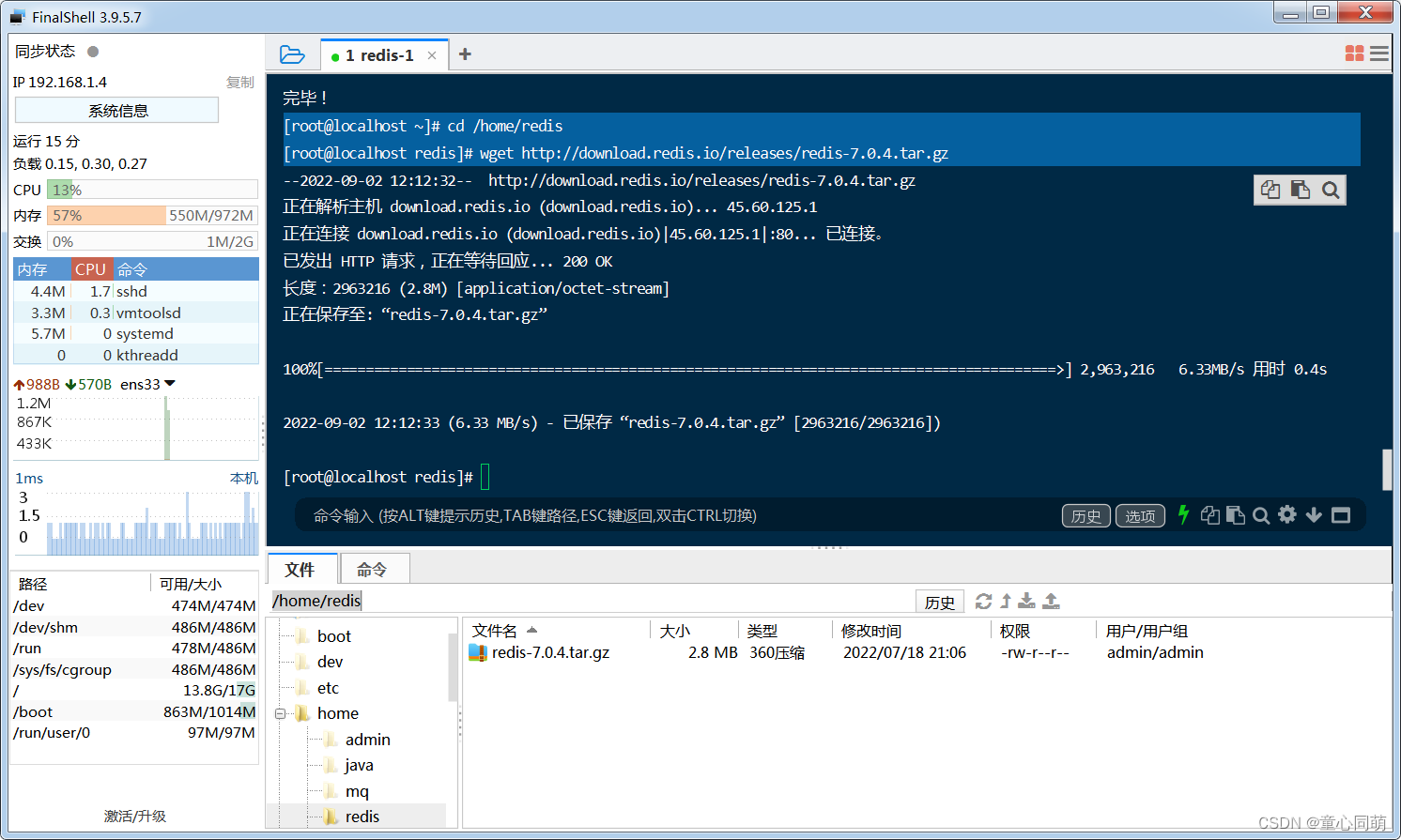This screenshot has width=1401, height=840.
Task: Select etc folder in tree
Action: [328, 688]
